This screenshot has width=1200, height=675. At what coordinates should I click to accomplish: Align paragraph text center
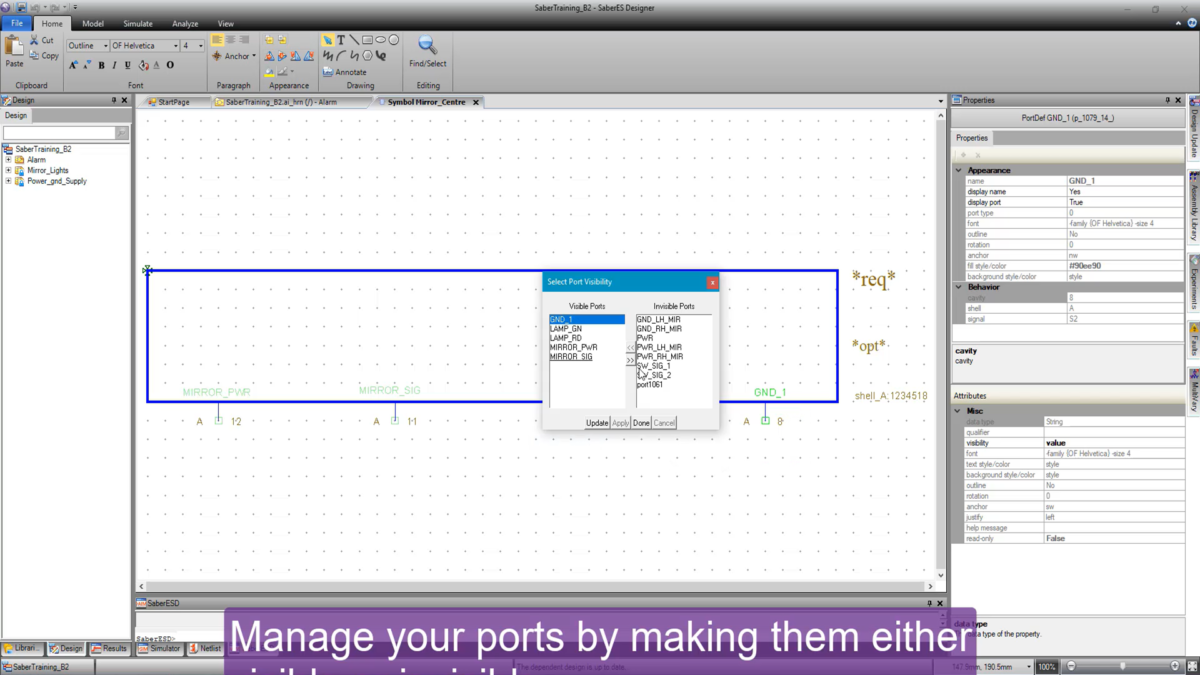tap(230, 40)
